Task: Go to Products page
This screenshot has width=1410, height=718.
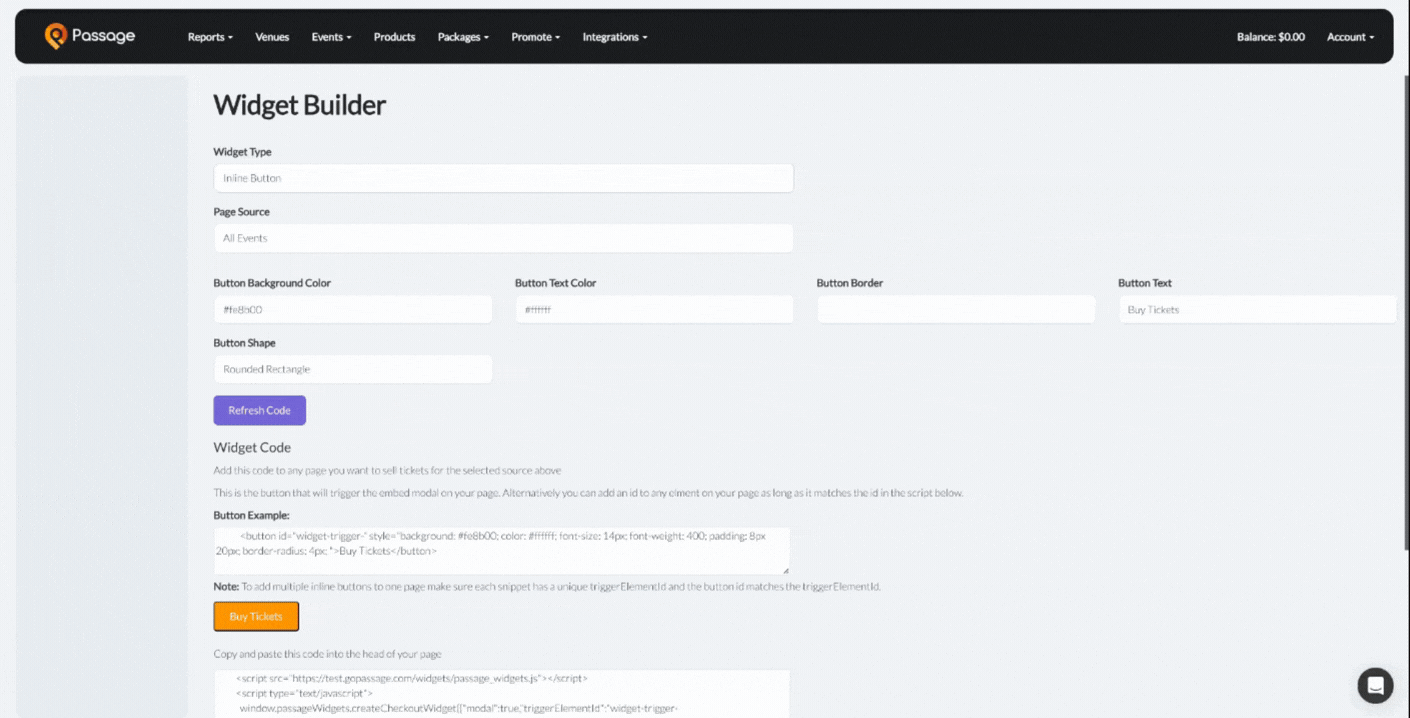Action: pyautogui.click(x=394, y=37)
